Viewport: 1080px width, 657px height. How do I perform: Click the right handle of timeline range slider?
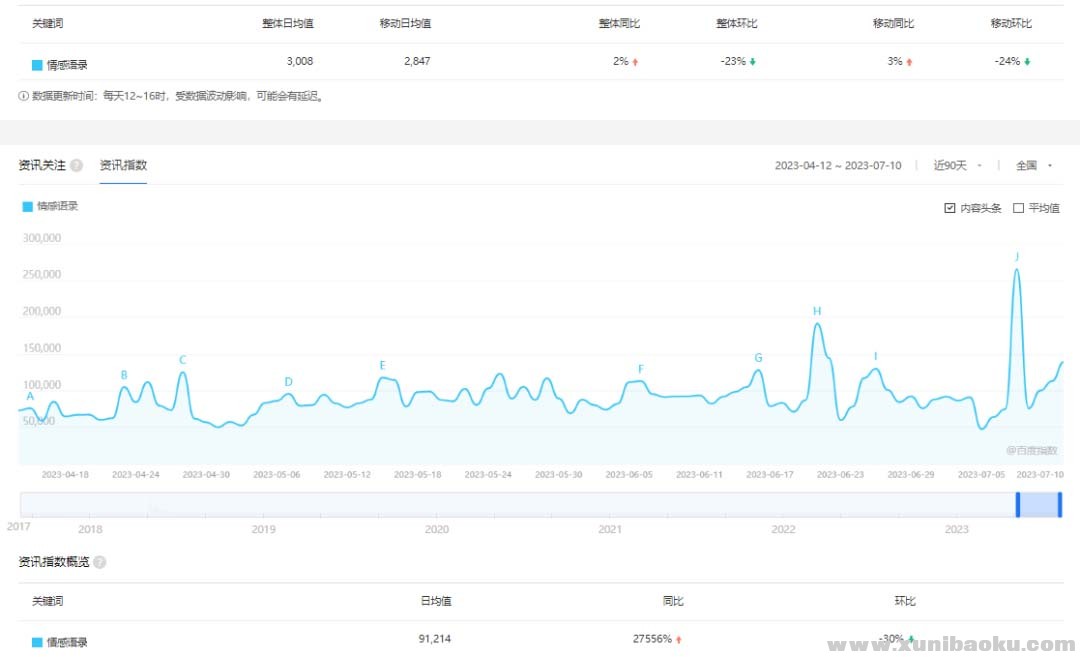[1060, 505]
